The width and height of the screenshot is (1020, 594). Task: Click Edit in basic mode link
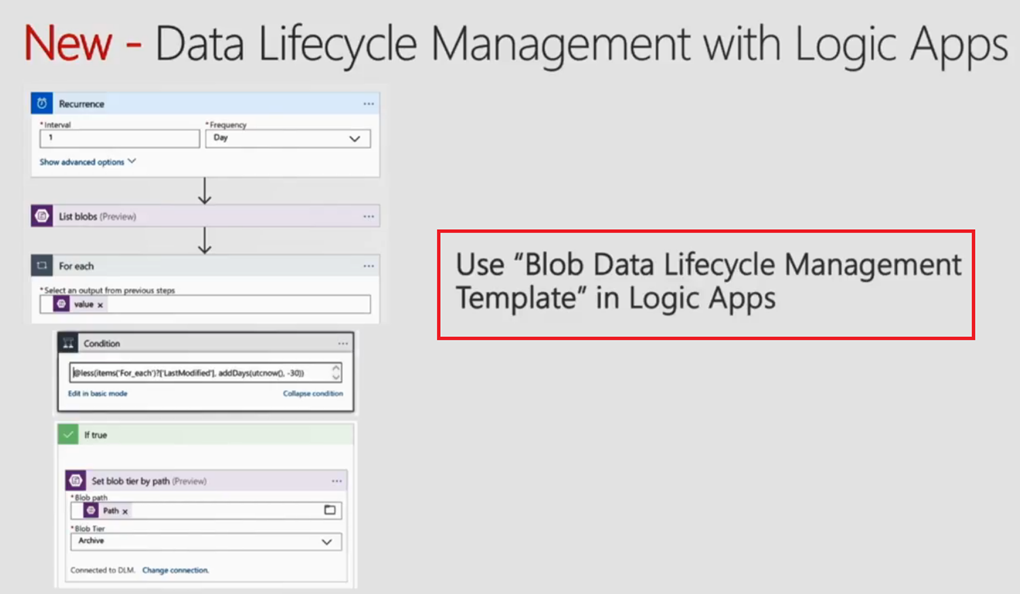[98, 394]
